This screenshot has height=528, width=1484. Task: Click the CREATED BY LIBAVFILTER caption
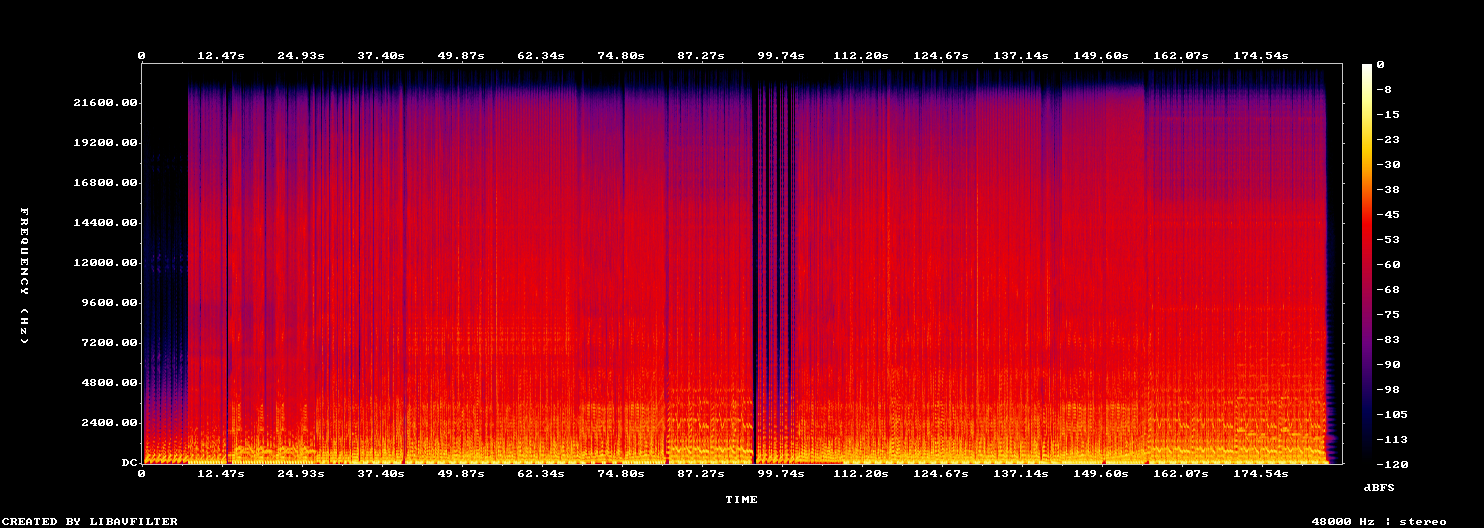coord(91,521)
